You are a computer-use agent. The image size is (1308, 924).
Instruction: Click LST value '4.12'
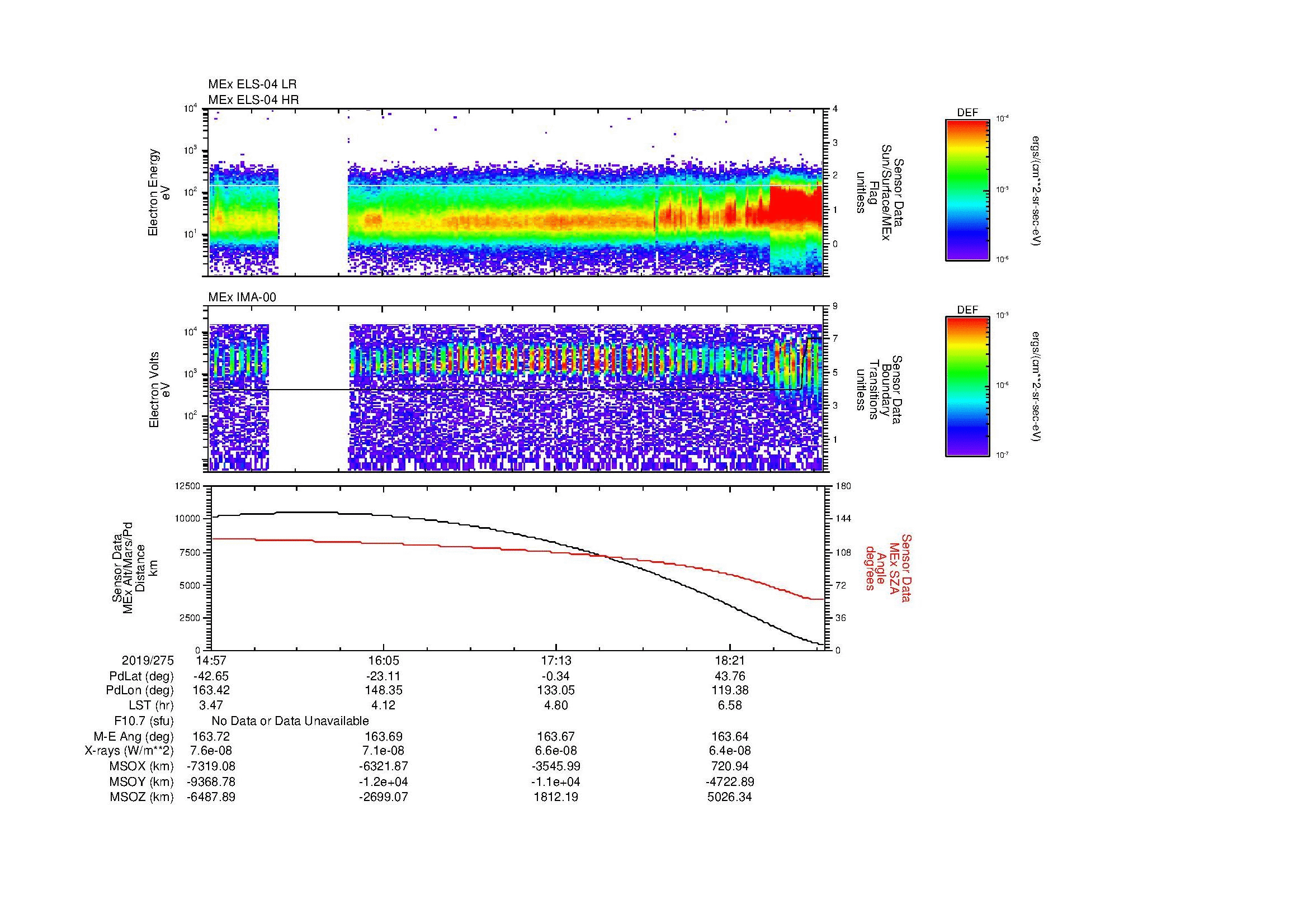(384, 705)
